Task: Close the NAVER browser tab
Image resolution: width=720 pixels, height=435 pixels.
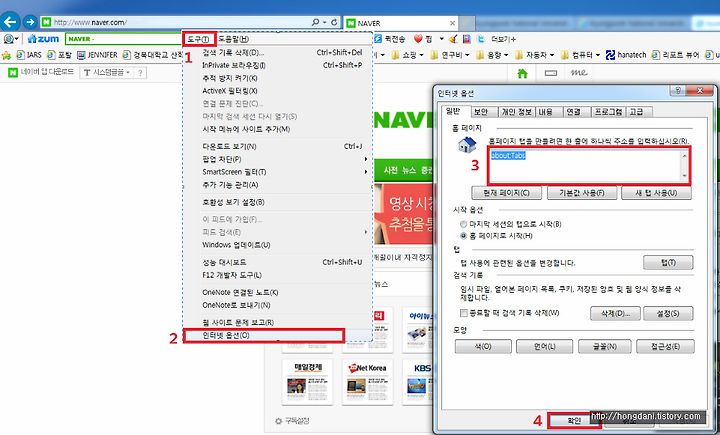Action: (452, 23)
